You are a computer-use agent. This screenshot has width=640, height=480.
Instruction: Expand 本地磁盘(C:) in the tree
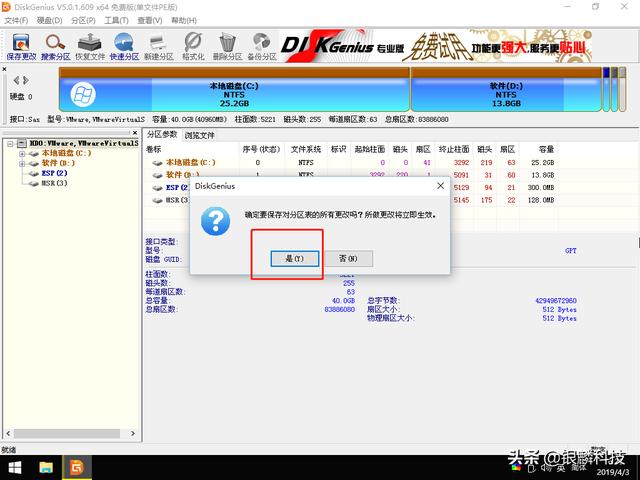(x=22, y=154)
